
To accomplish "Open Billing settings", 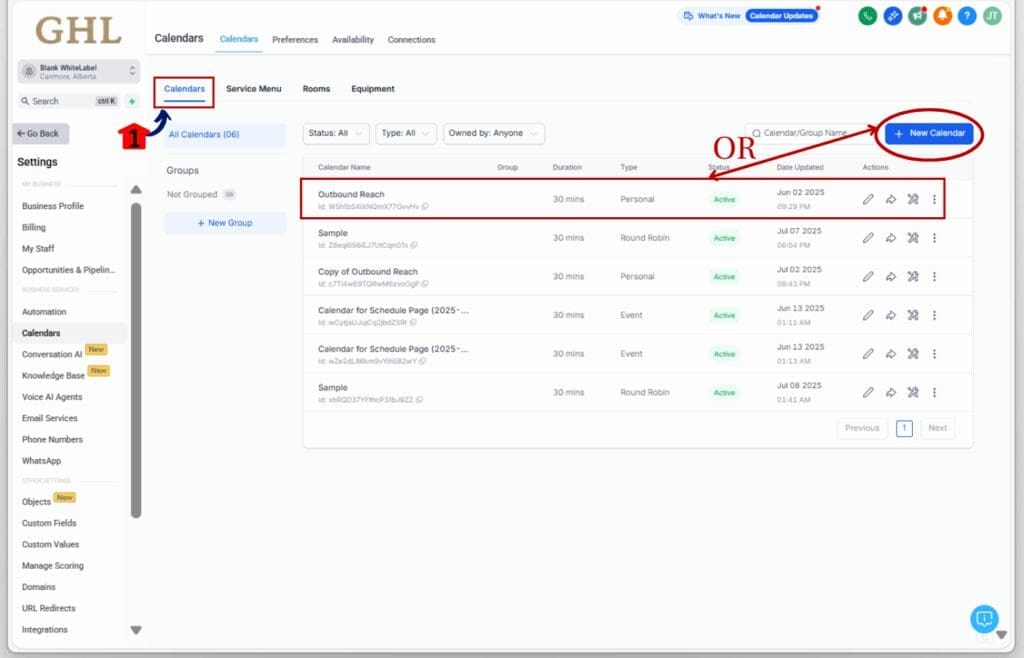I will click(34, 227).
